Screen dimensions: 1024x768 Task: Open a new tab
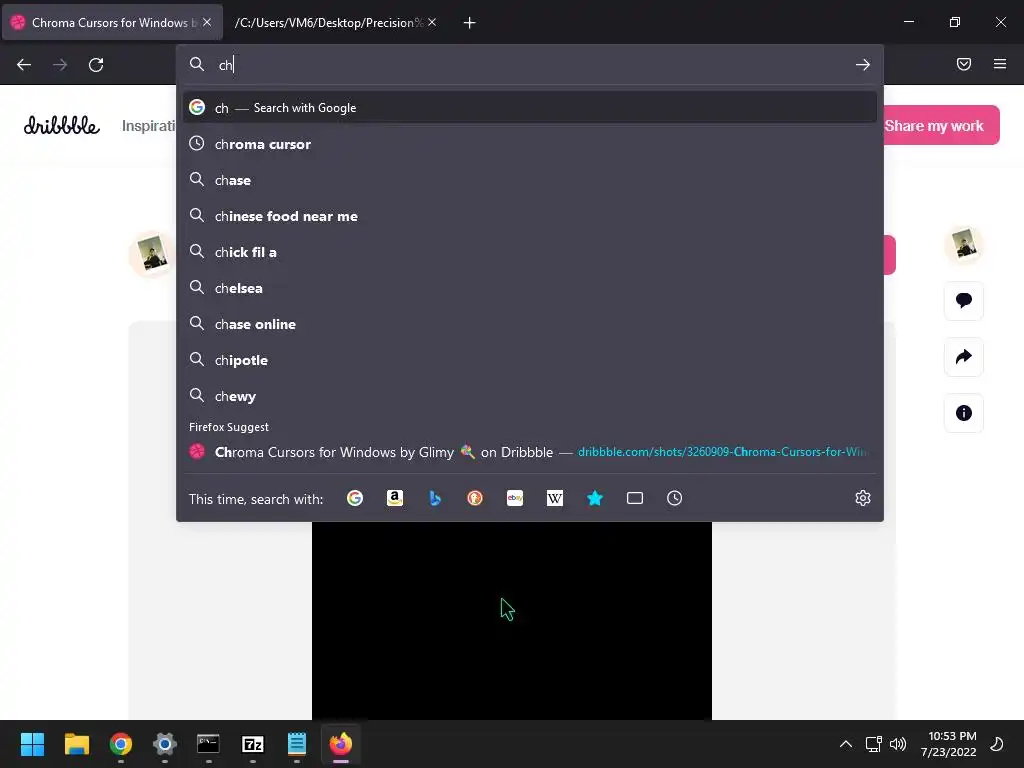(469, 23)
